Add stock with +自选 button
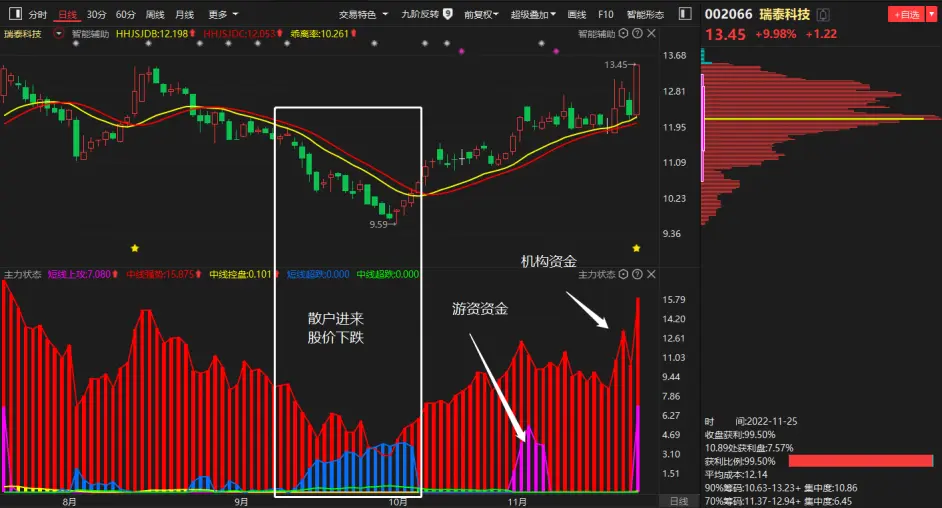This screenshot has width=942, height=508. tap(907, 14)
